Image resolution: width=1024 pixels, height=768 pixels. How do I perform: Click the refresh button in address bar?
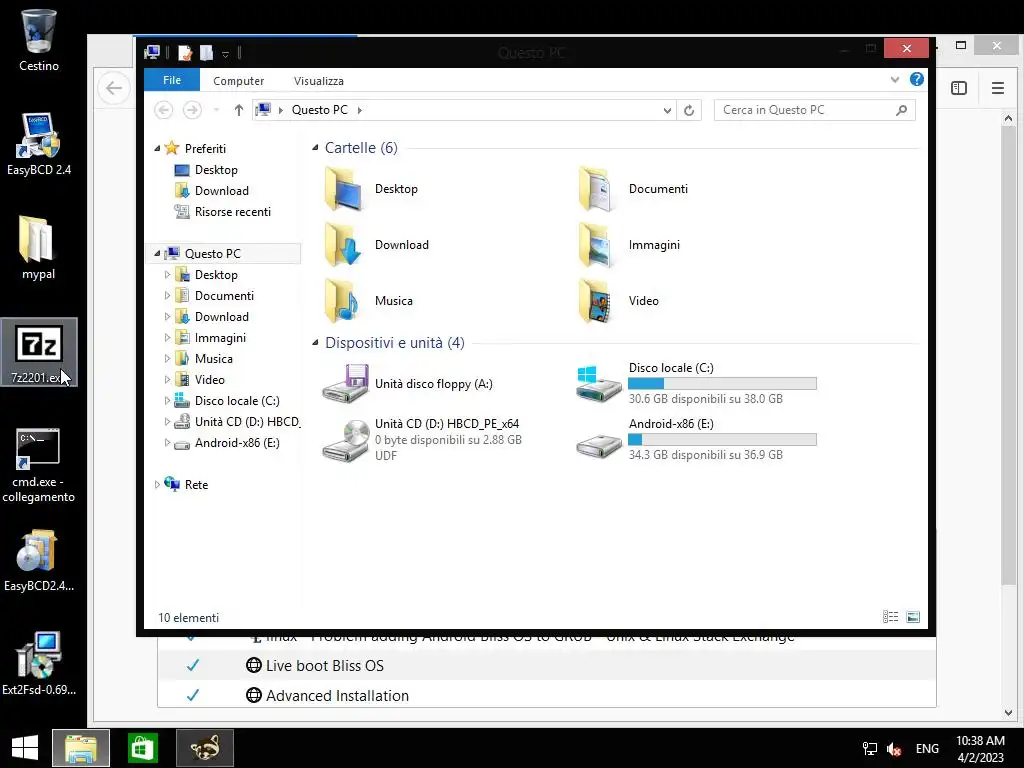[x=689, y=110]
